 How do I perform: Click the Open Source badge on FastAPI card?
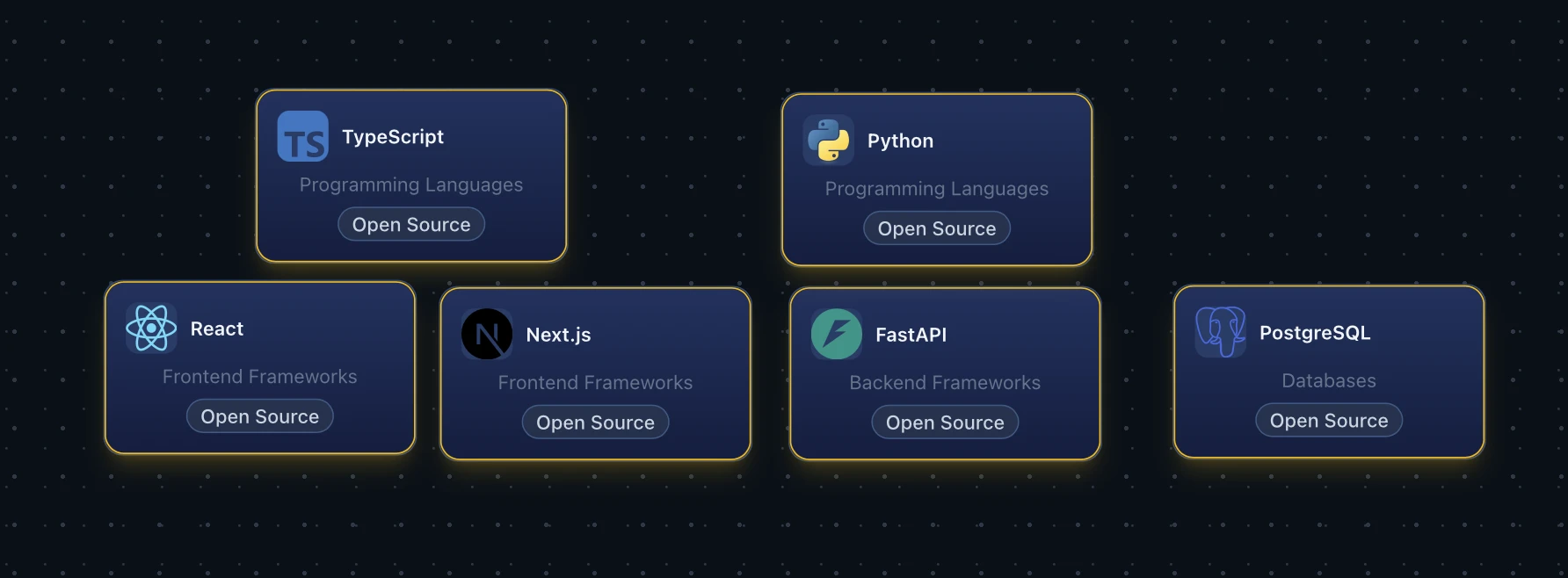tap(945, 423)
